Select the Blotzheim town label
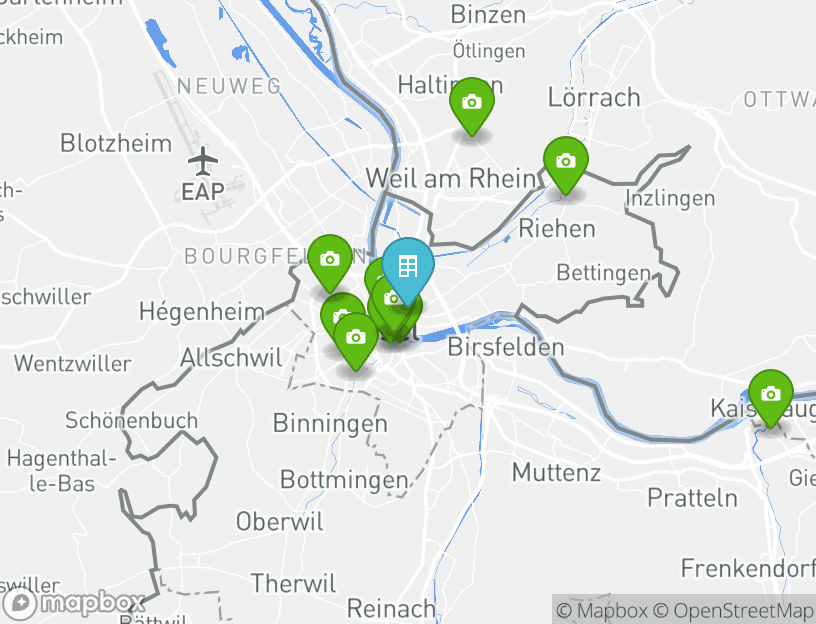The image size is (816, 624). [x=116, y=143]
